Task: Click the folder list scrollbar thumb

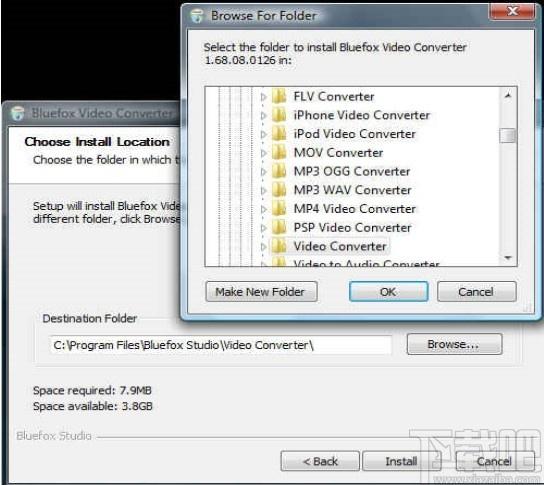Action: pyautogui.click(x=508, y=136)
